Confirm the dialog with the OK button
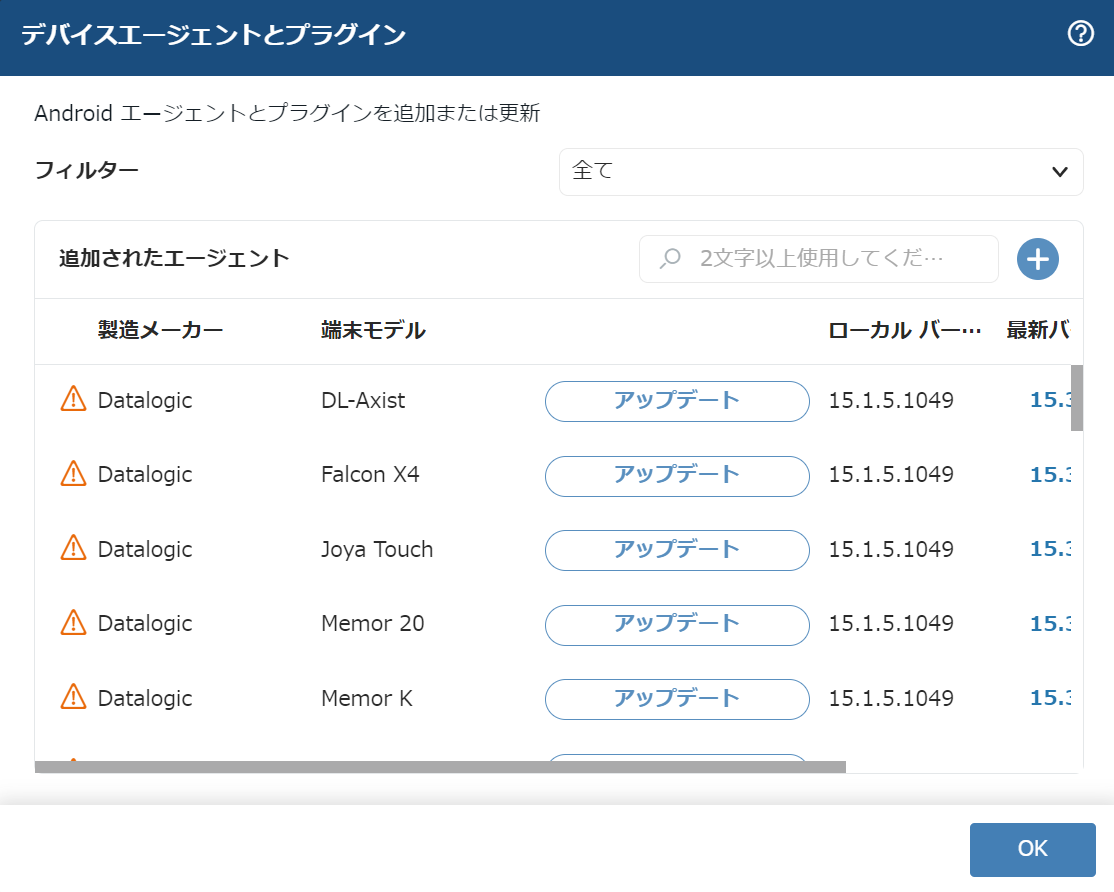This screenshot has height=892, width=1114. point(1032,849)
